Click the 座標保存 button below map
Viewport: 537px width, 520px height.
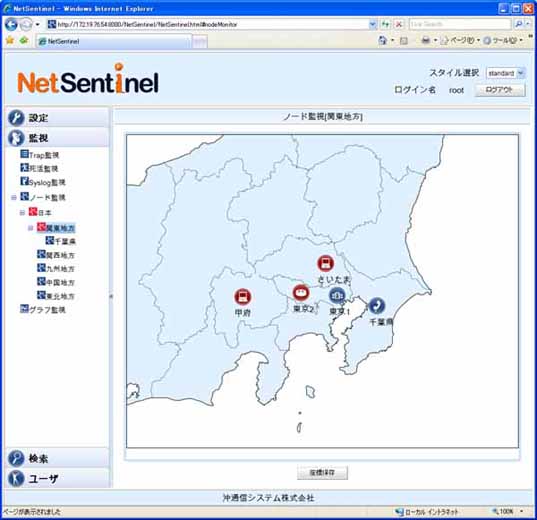click(x=322, y=473)
